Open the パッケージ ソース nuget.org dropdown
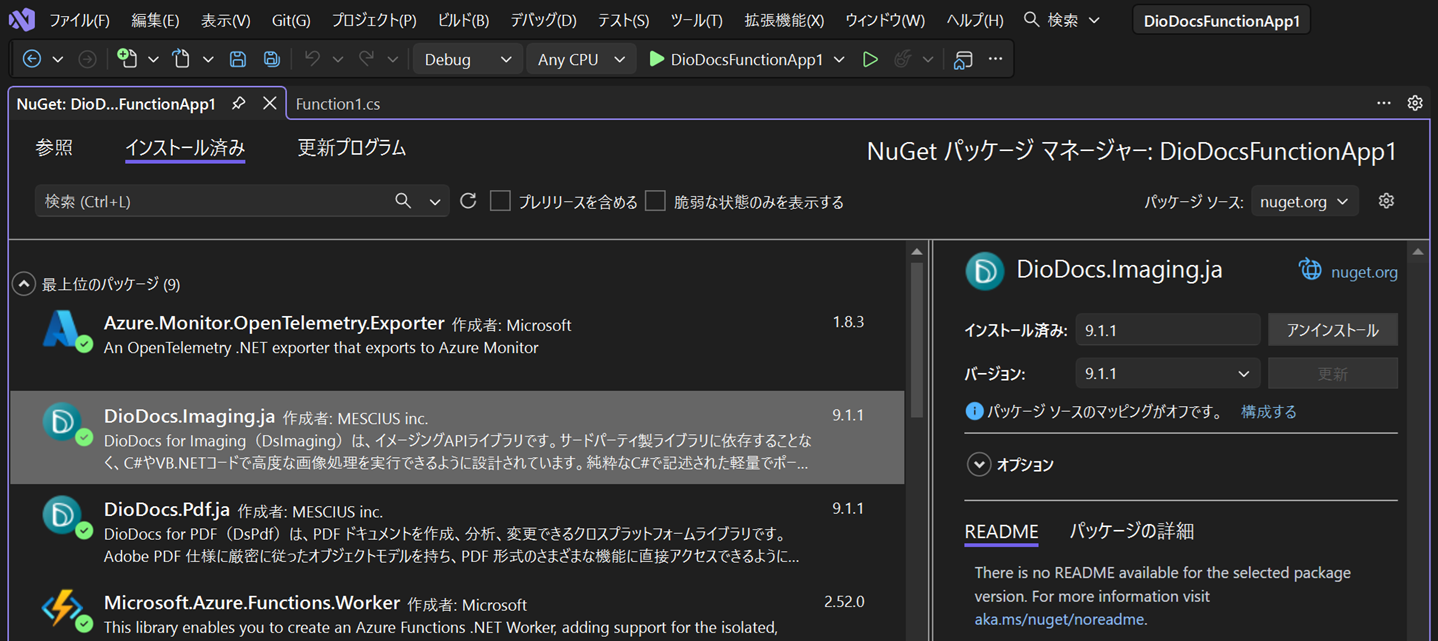 click(1305, 201)
